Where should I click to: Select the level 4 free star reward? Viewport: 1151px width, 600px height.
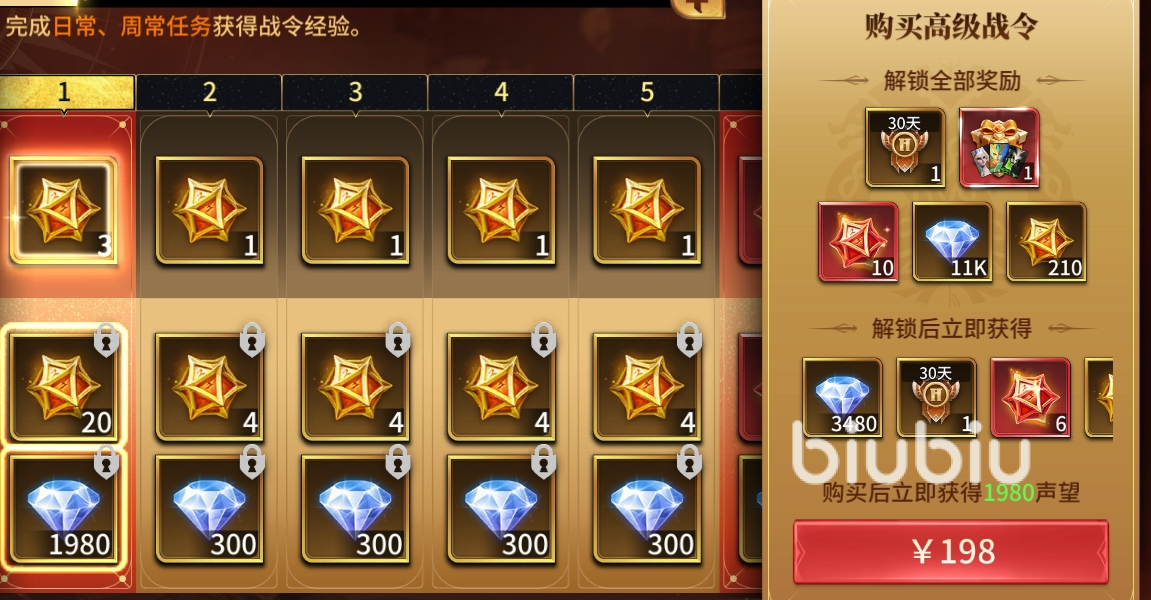click(x=501, y=211)
